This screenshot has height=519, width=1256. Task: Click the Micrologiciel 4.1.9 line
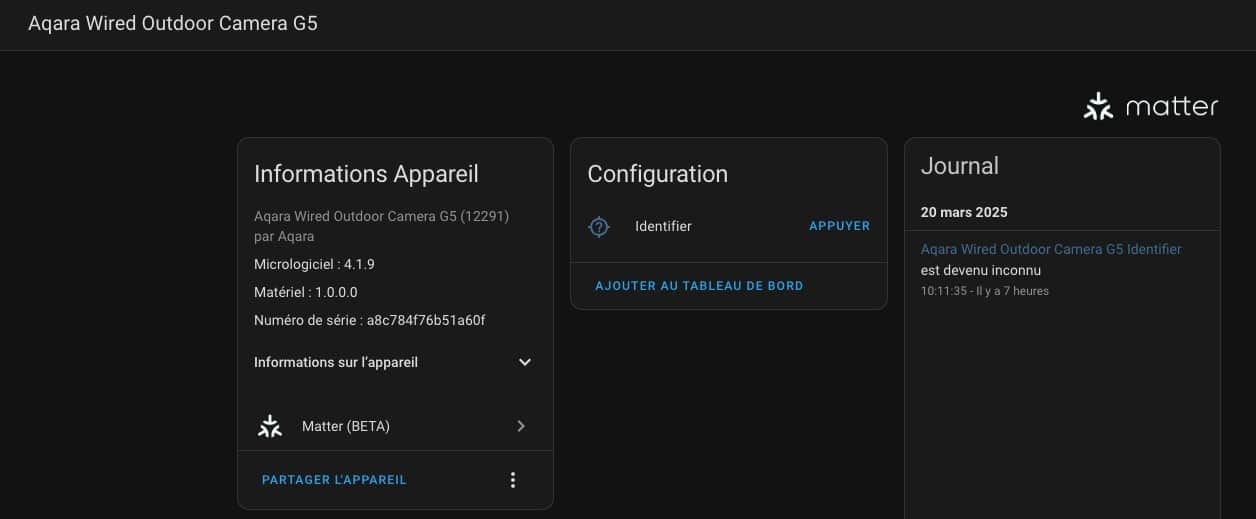(314, 264)
